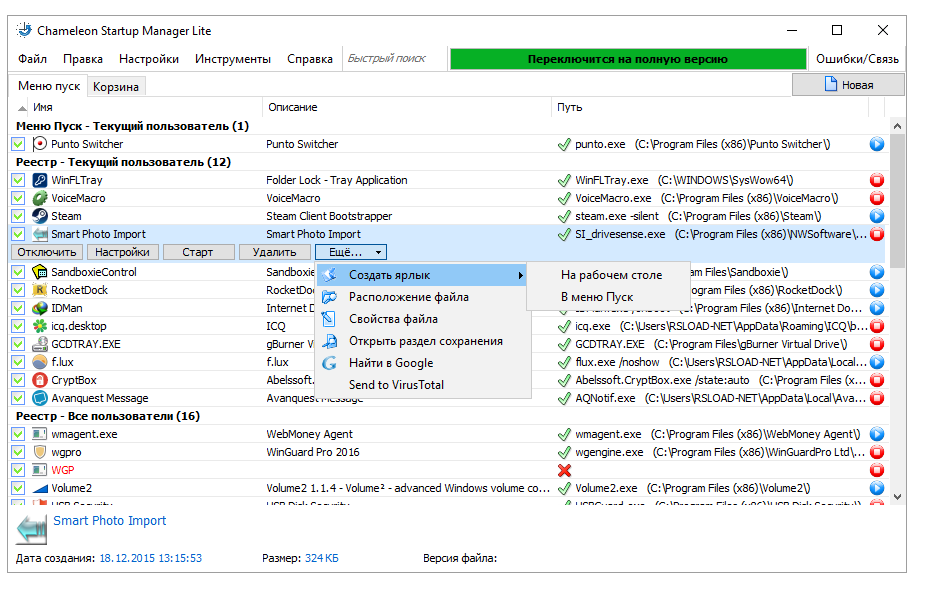This screenshot has height=602, width=936.
Task: Click red status icon in VoiceMacro row
Action: click(x=876, y=198)
